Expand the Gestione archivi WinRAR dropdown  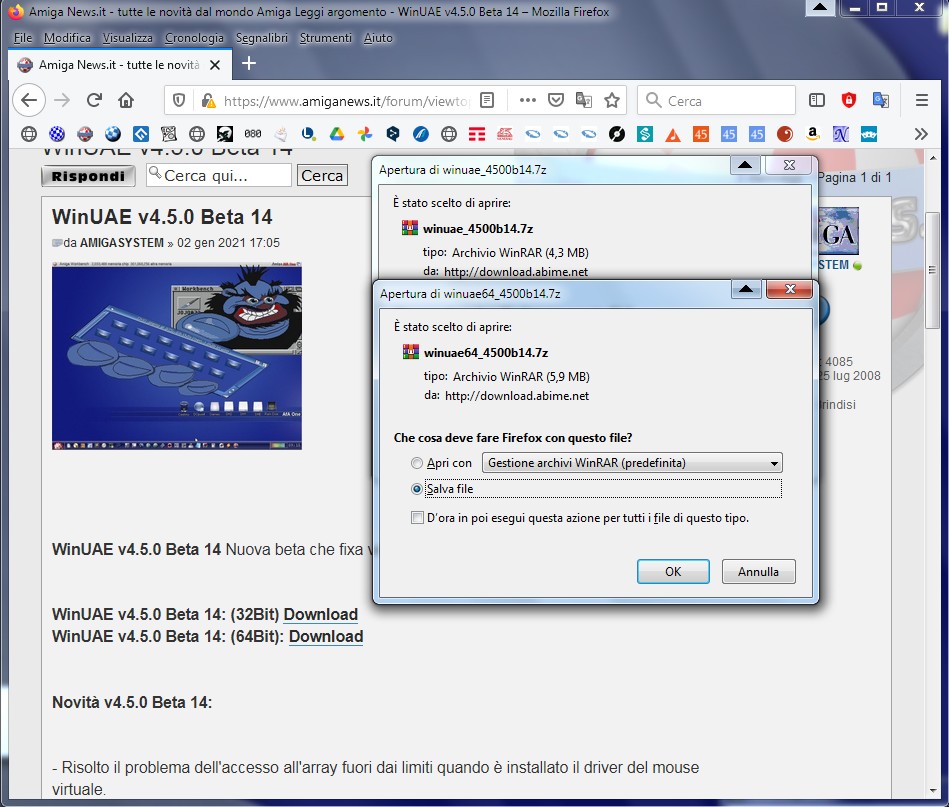point(773,464)
